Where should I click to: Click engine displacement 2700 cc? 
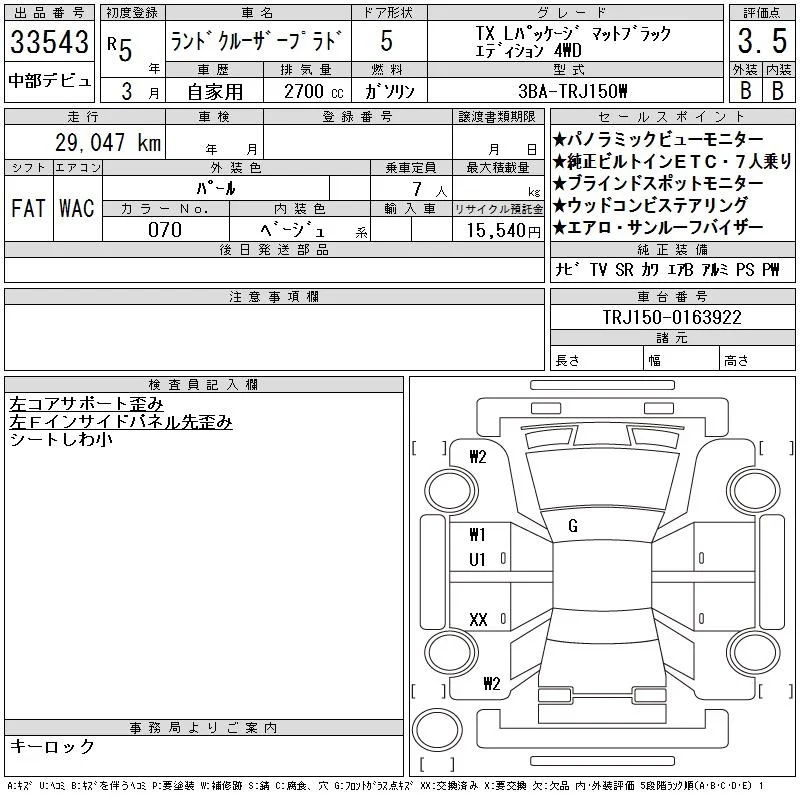pos(313,92)
